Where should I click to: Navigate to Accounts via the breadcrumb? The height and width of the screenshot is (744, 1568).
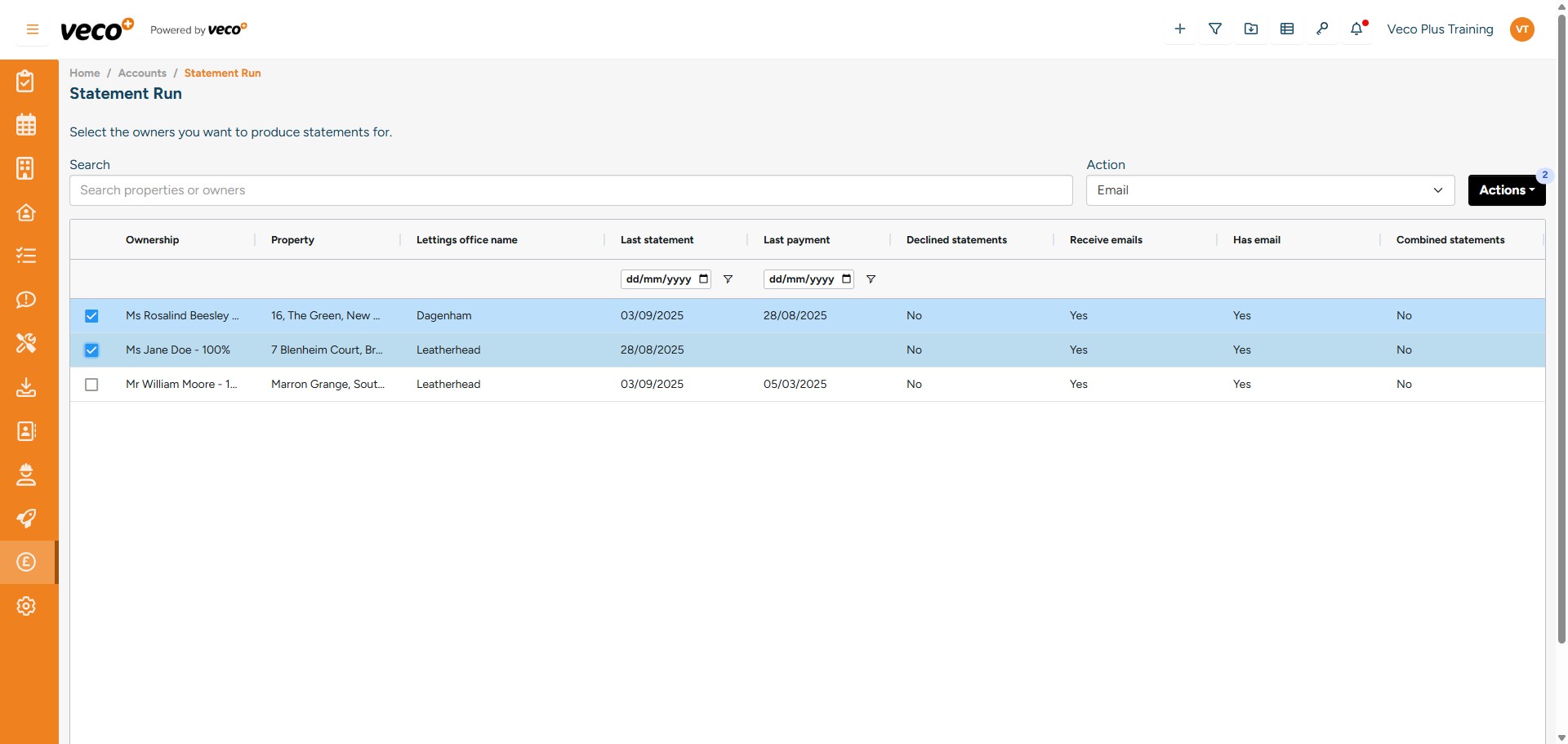tap(141, 73)
